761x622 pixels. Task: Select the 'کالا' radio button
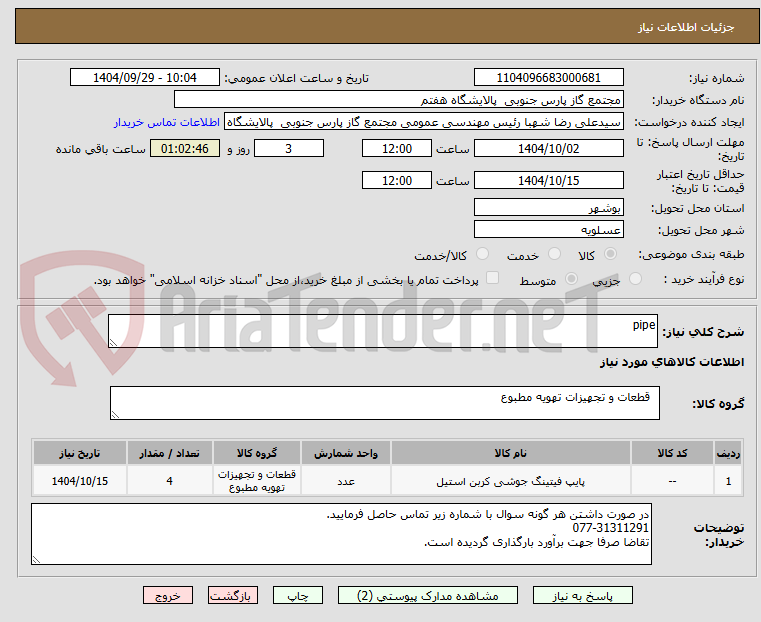[611, 254]
